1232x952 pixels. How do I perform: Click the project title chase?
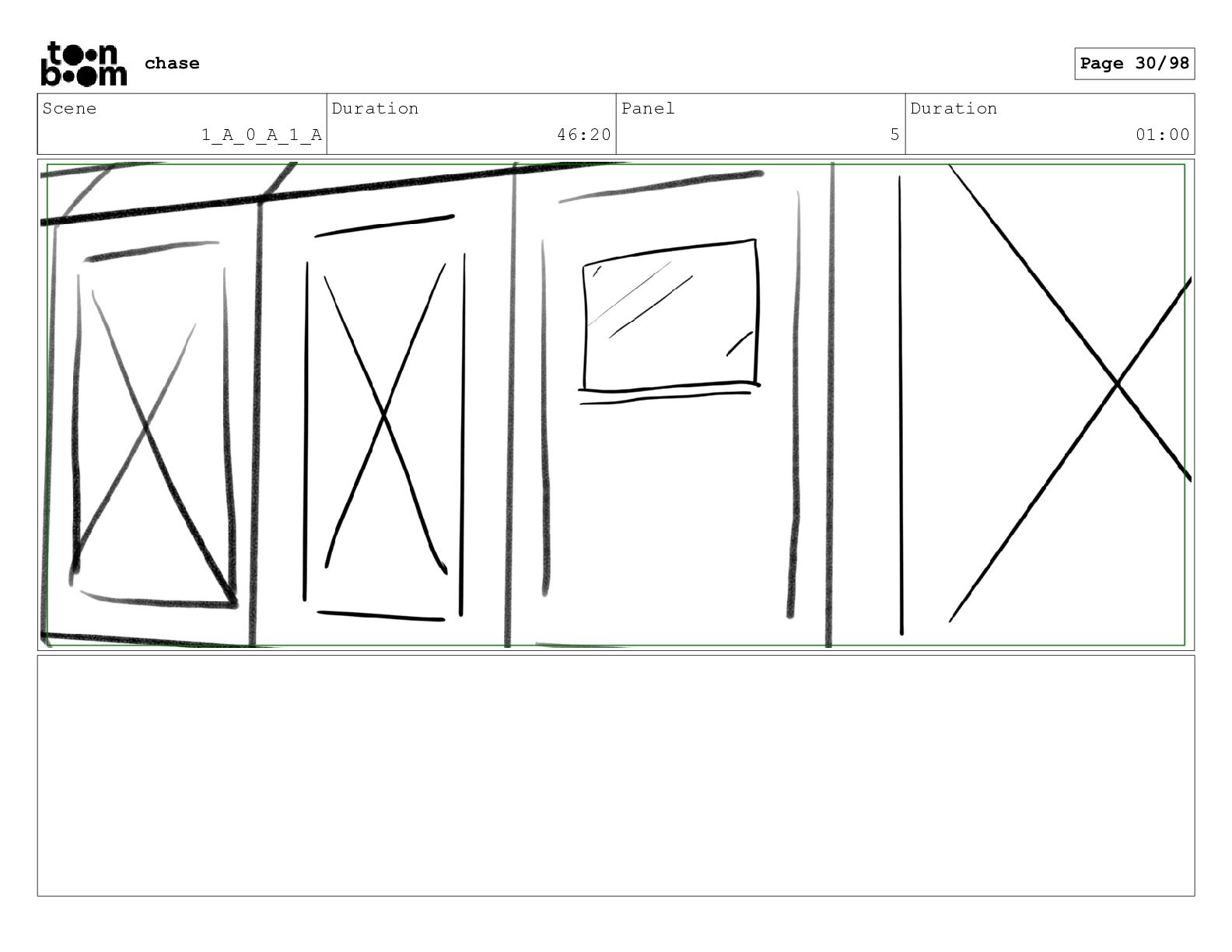(x=172, y=64)
